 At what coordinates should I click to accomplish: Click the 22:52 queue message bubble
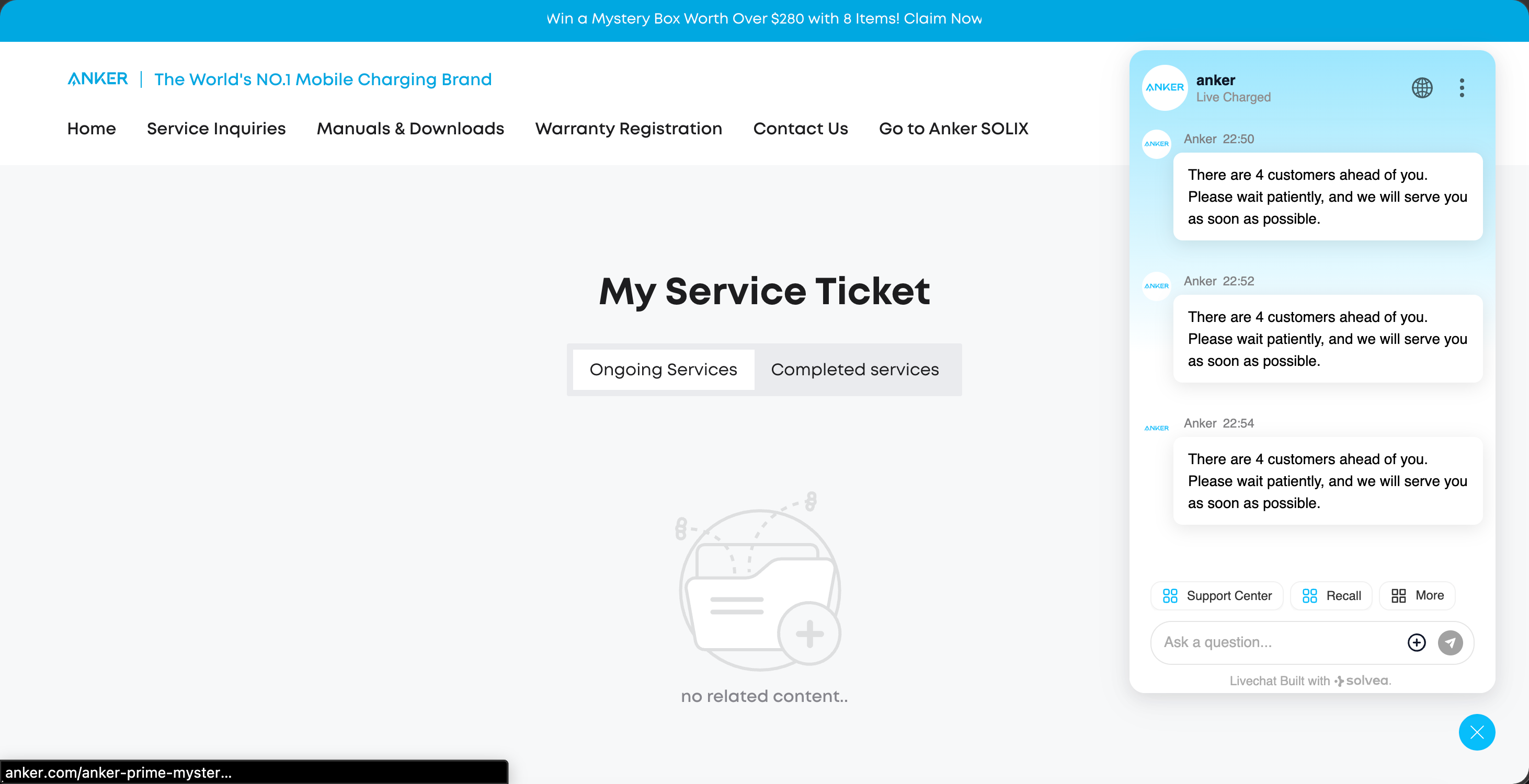coord(1328,339)
